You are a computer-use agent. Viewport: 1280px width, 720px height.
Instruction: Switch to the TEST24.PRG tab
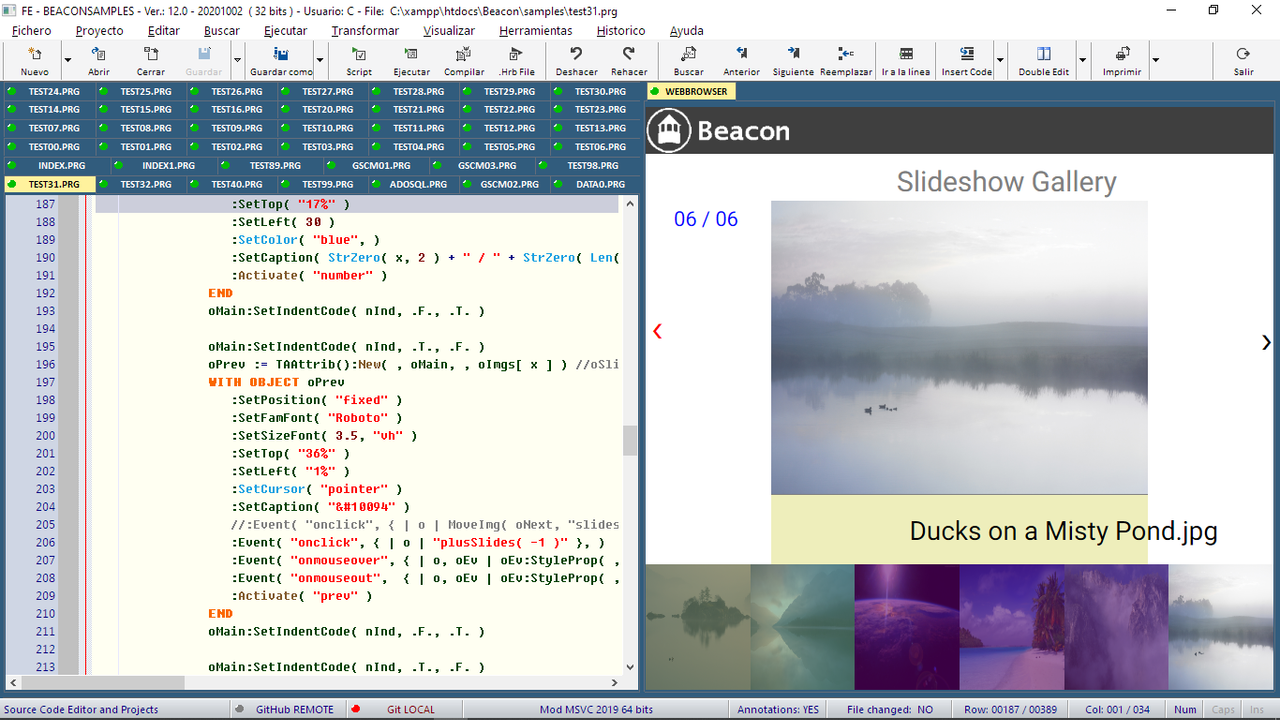click(x=49, y=91)
